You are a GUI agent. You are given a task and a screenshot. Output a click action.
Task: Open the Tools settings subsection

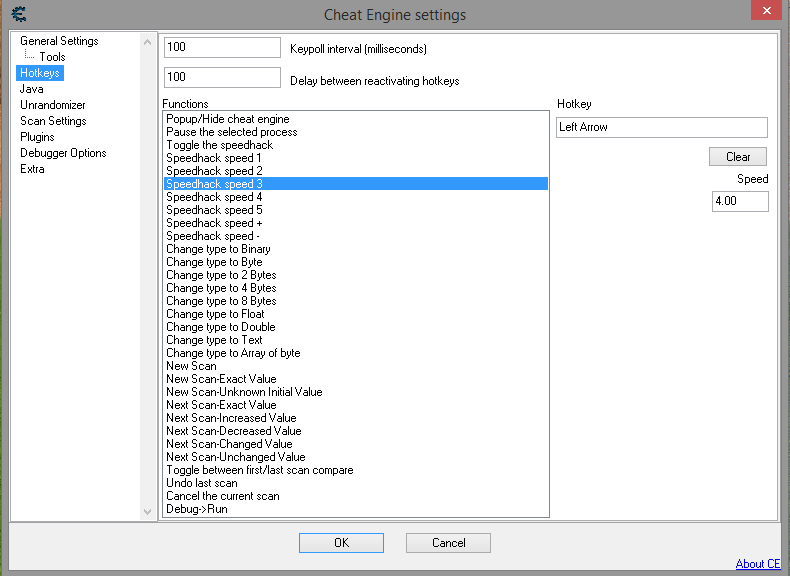[52, 57]
